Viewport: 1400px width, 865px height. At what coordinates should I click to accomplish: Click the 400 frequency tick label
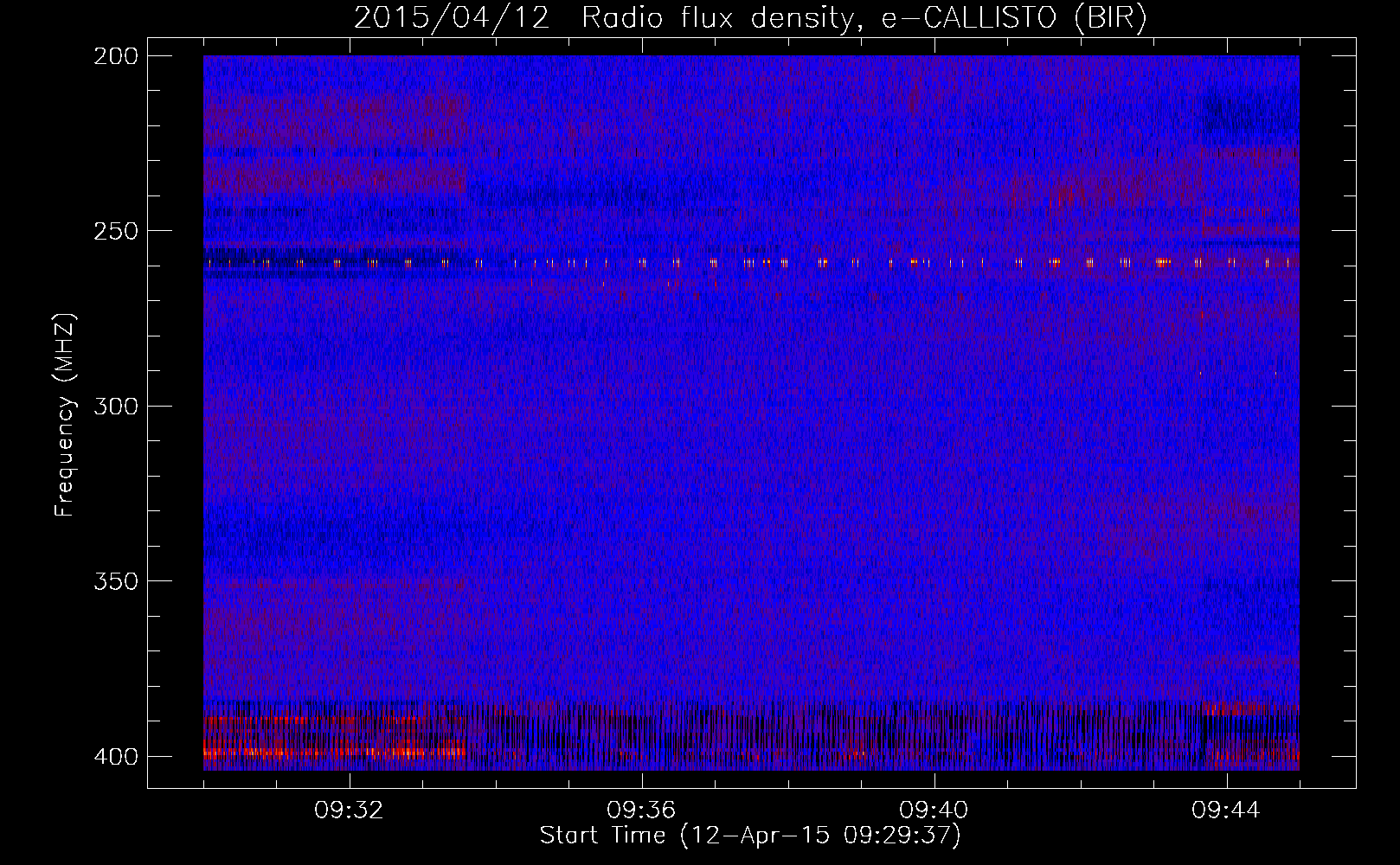[x=116, y=756]
